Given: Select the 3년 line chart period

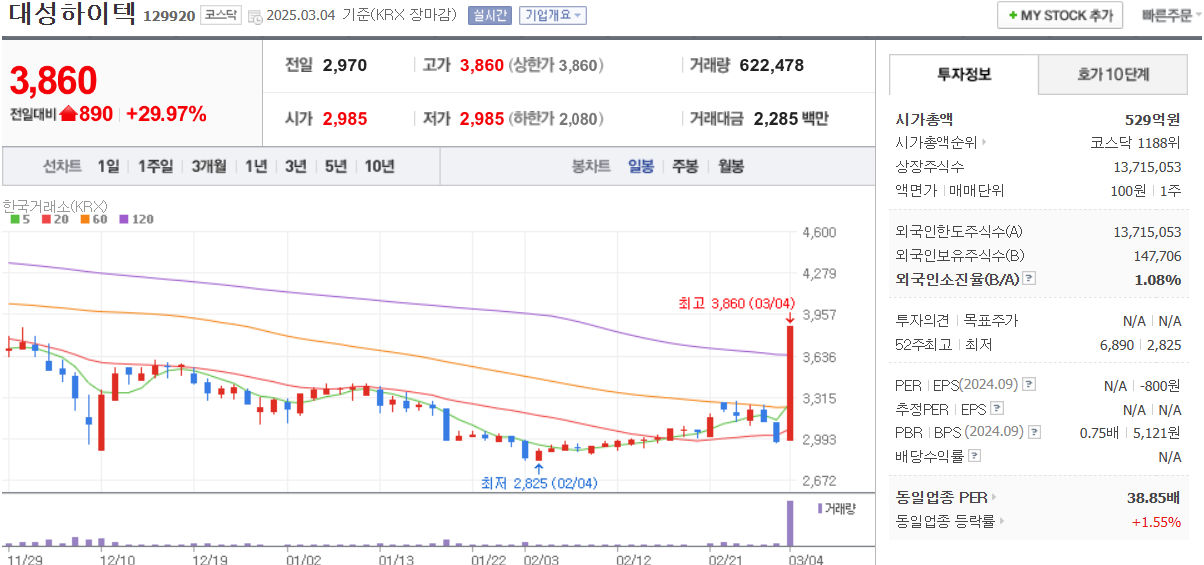Looking at the screenshot, I should coord(295,166).
